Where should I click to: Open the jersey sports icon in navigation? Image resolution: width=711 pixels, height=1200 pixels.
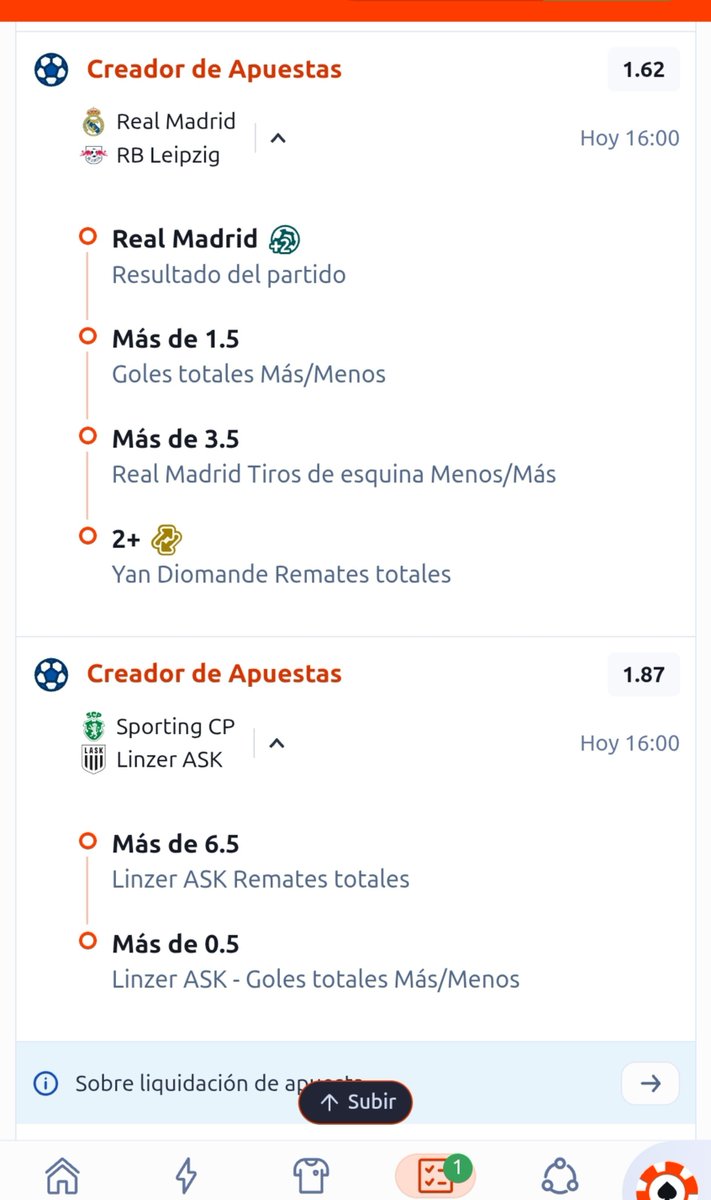(310, 1174)
